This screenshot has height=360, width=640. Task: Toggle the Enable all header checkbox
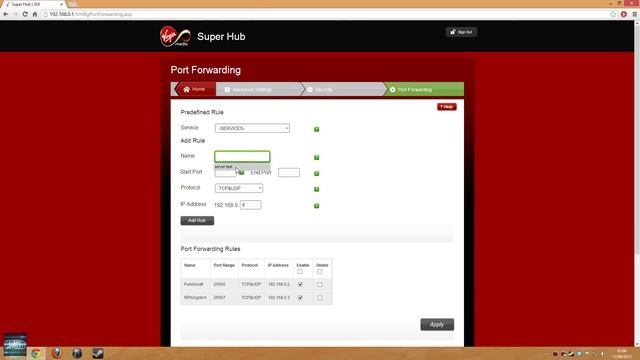(300, 271)
